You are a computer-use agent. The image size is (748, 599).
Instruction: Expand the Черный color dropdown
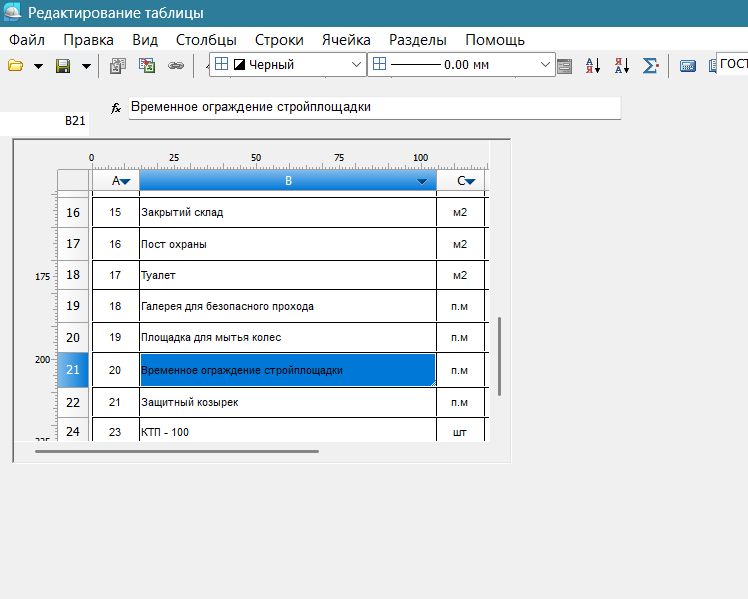point(357,65)
